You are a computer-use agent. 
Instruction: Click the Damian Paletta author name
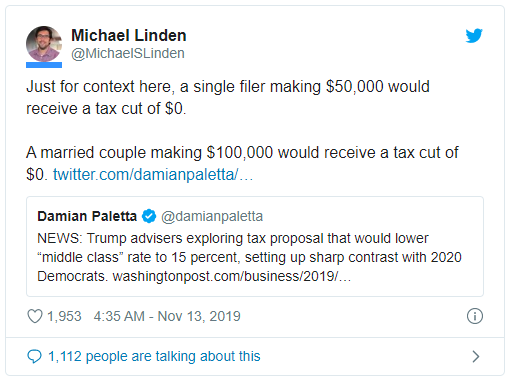pyautogui.click(x=87, y=216)
